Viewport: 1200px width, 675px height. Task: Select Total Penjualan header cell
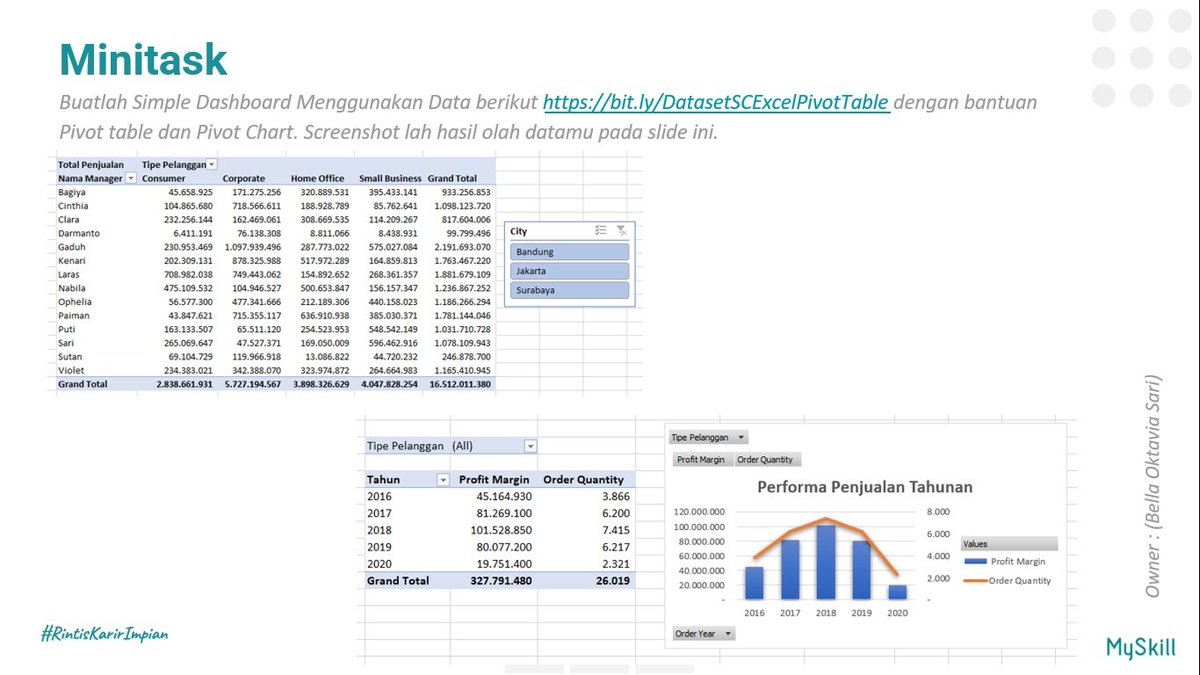[91, 164]
